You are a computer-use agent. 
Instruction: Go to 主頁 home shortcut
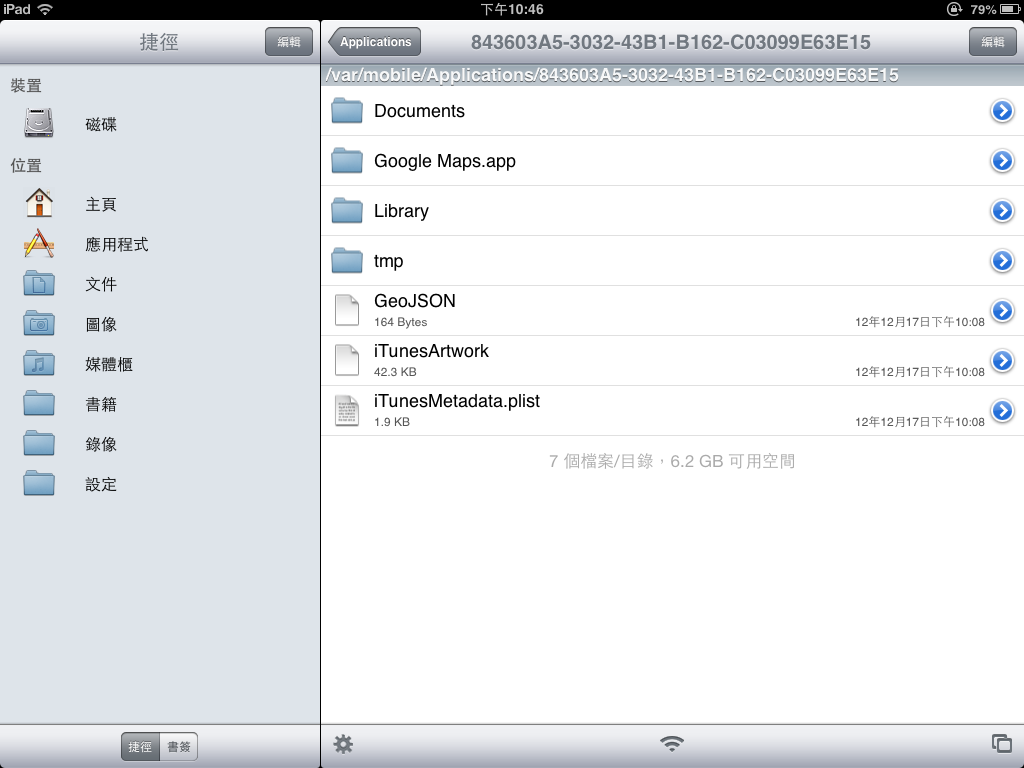pos(40,204)
